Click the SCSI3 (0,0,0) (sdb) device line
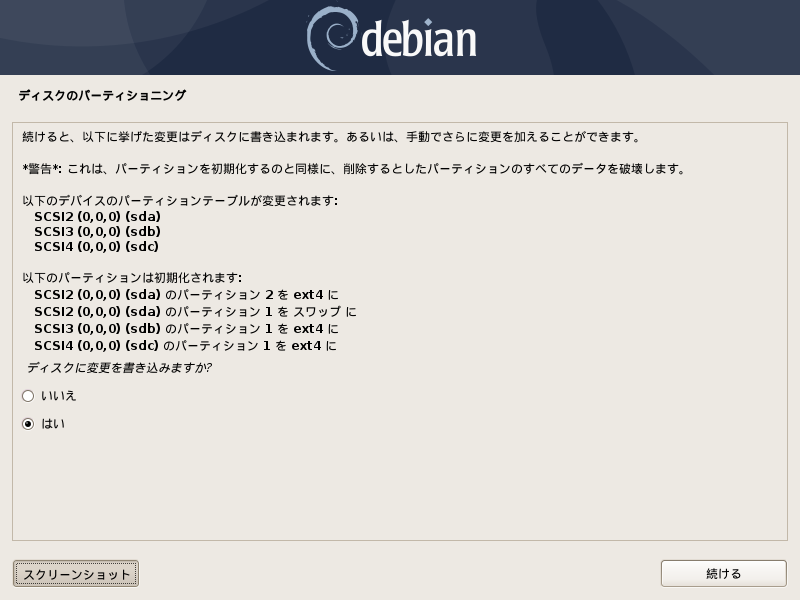 [x=97, y=232]
